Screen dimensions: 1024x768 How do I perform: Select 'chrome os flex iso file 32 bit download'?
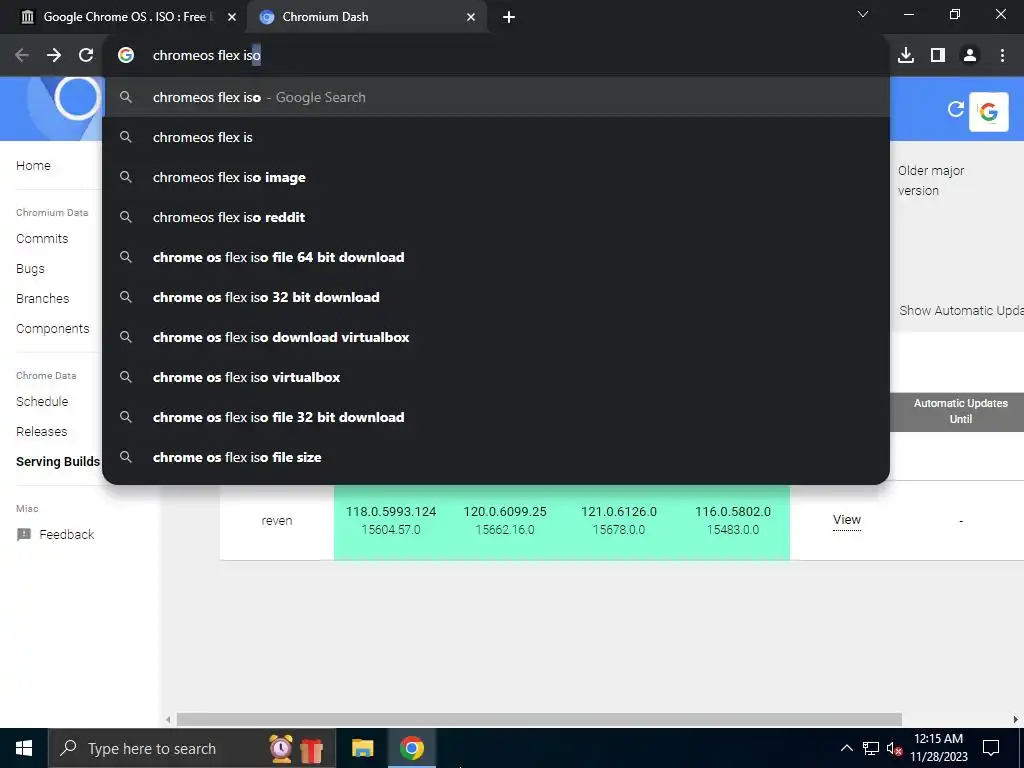point(496,417)
